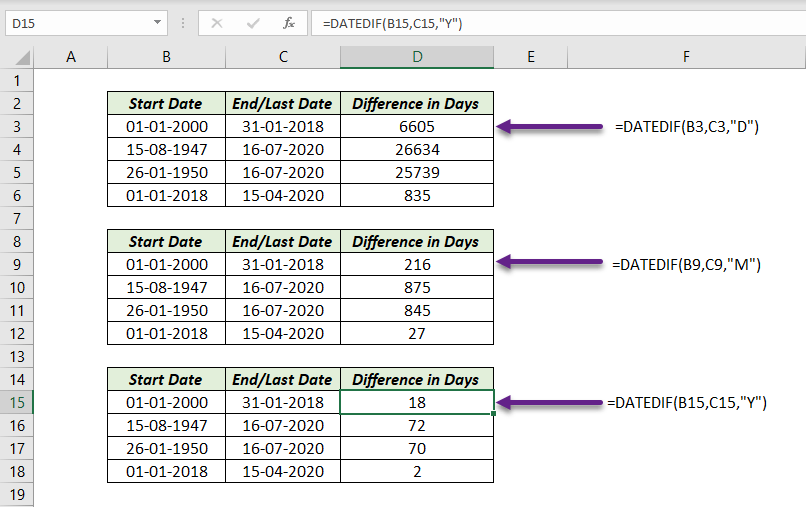Click the Start Date header in row 2

(166, 103)
